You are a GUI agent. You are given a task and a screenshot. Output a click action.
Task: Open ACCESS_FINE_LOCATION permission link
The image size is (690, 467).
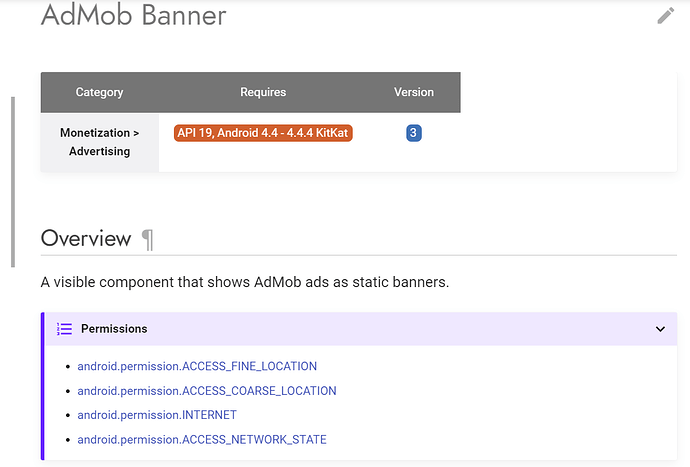[x=197, y=366]
